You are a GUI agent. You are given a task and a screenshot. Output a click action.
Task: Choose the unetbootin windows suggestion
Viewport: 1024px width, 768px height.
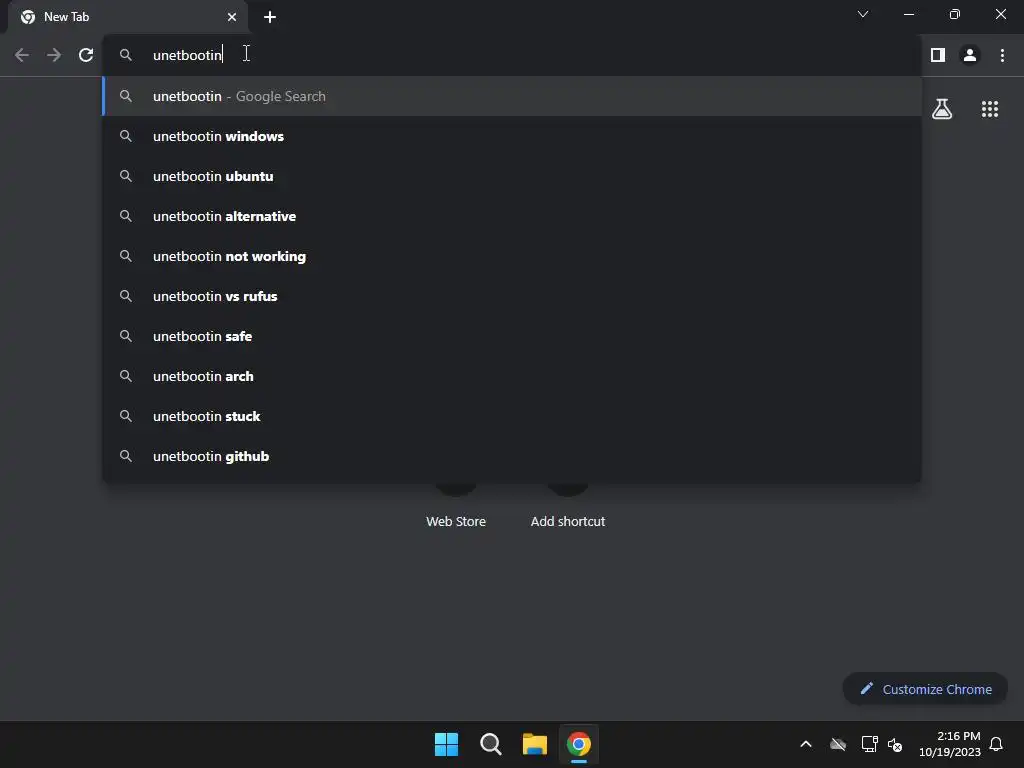click(513, 136)
